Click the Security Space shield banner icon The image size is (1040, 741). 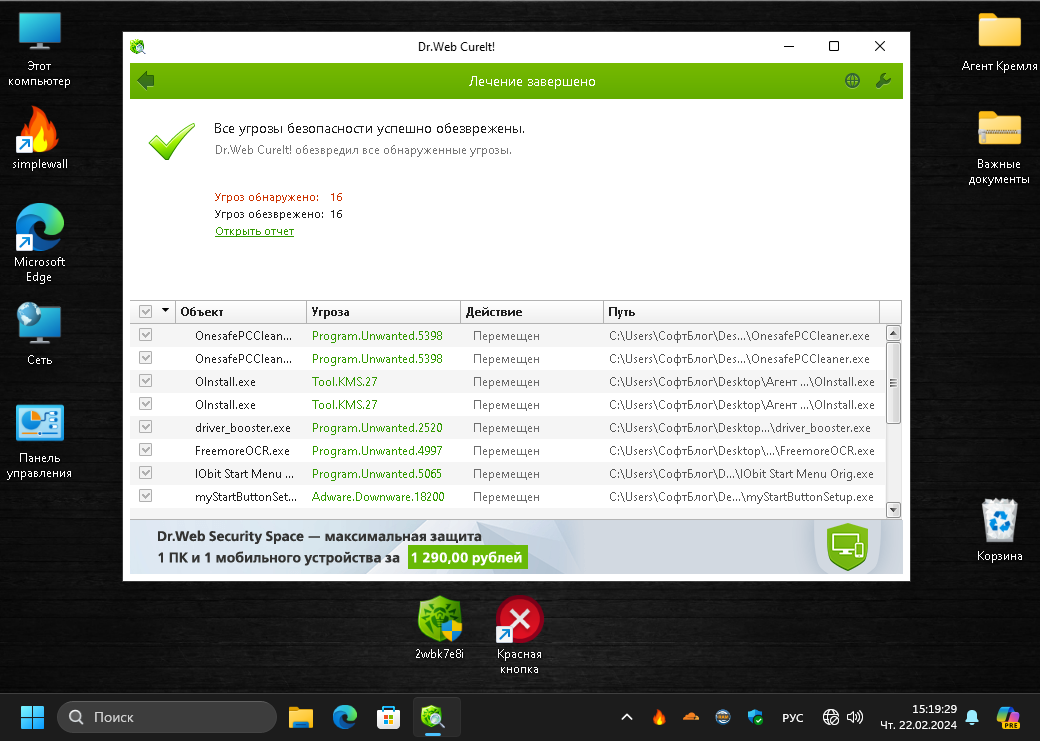tap(848, 547)
